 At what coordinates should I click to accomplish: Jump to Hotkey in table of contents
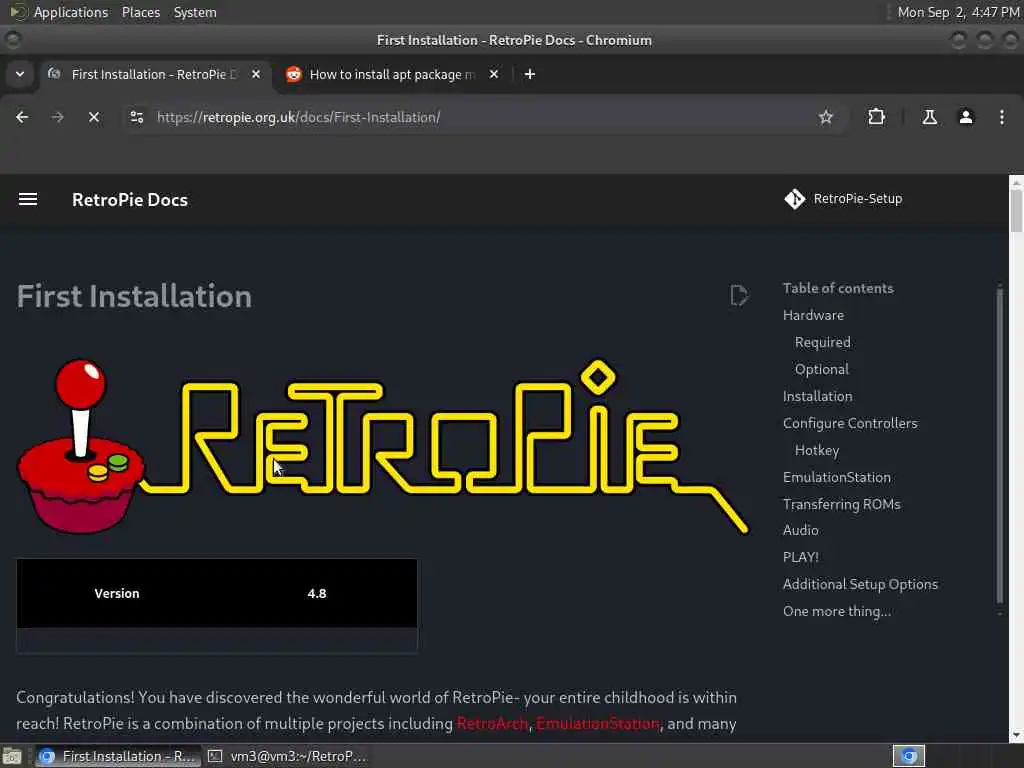click(x=816, y=450)
